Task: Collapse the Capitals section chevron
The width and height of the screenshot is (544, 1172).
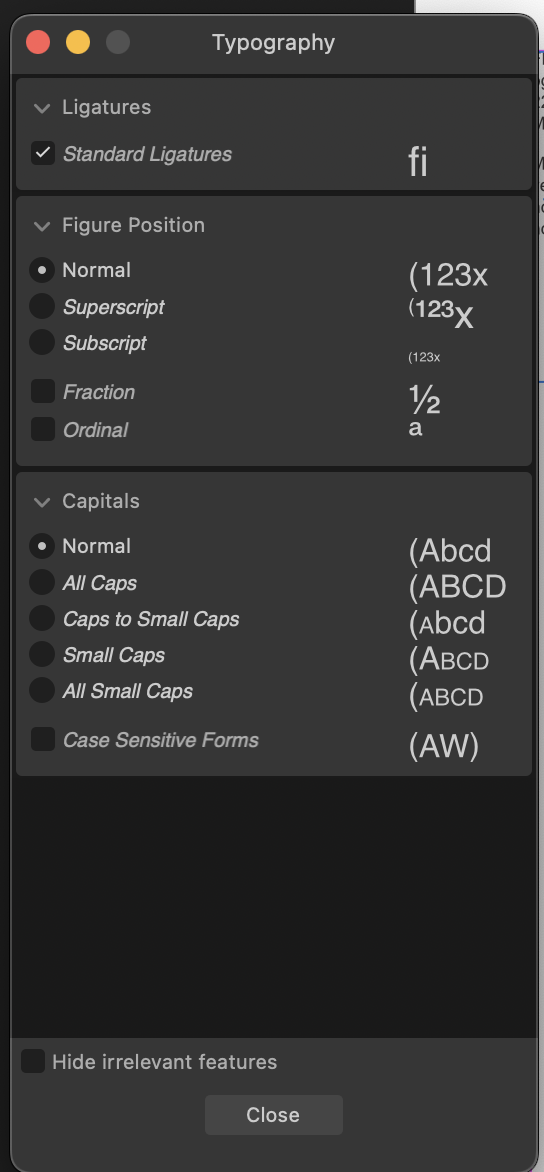Action: pos(42,502)
